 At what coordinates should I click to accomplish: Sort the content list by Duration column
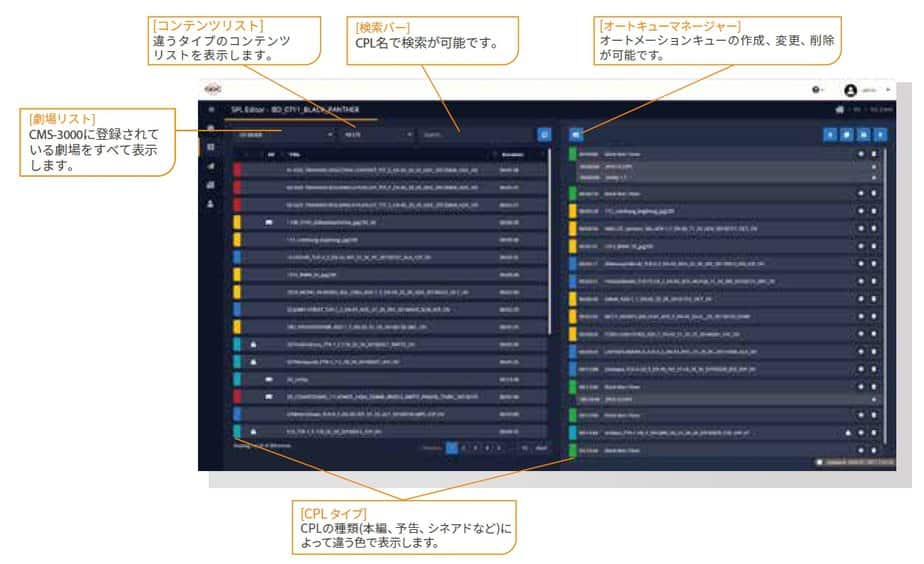[512, 155]
